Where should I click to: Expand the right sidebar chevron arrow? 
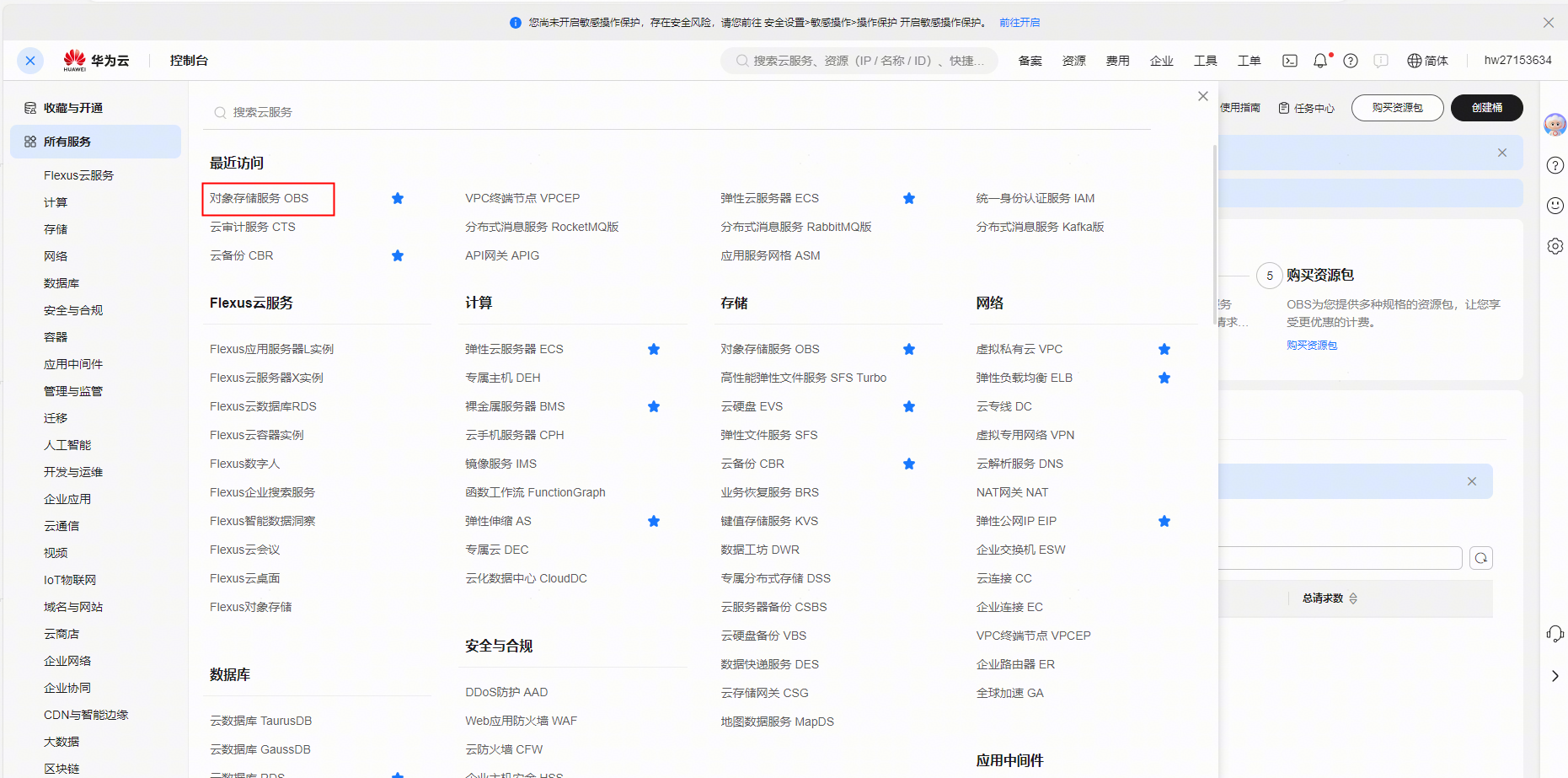pos(1555,676)
